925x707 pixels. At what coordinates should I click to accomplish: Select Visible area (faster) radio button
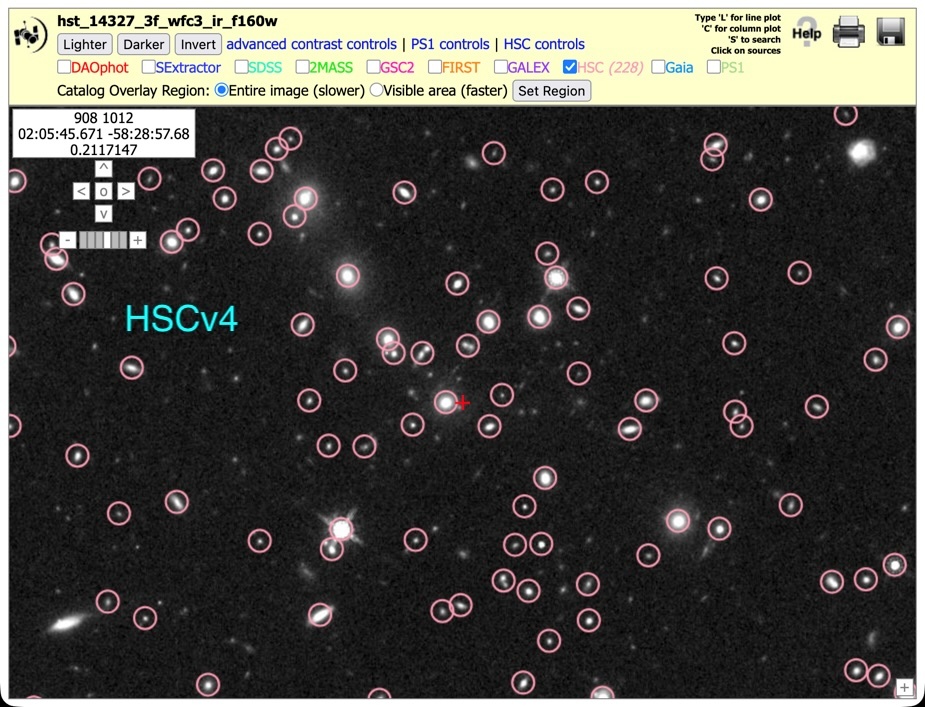(376, 90)
